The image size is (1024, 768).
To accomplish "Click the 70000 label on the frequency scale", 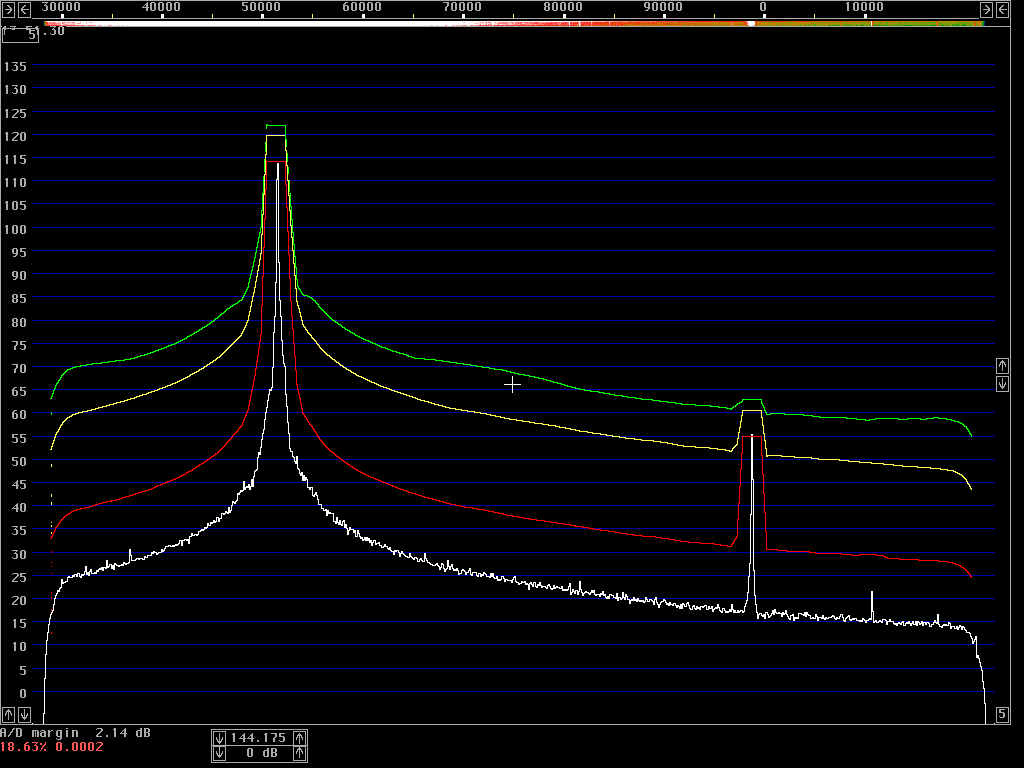I will click(462, 7).
